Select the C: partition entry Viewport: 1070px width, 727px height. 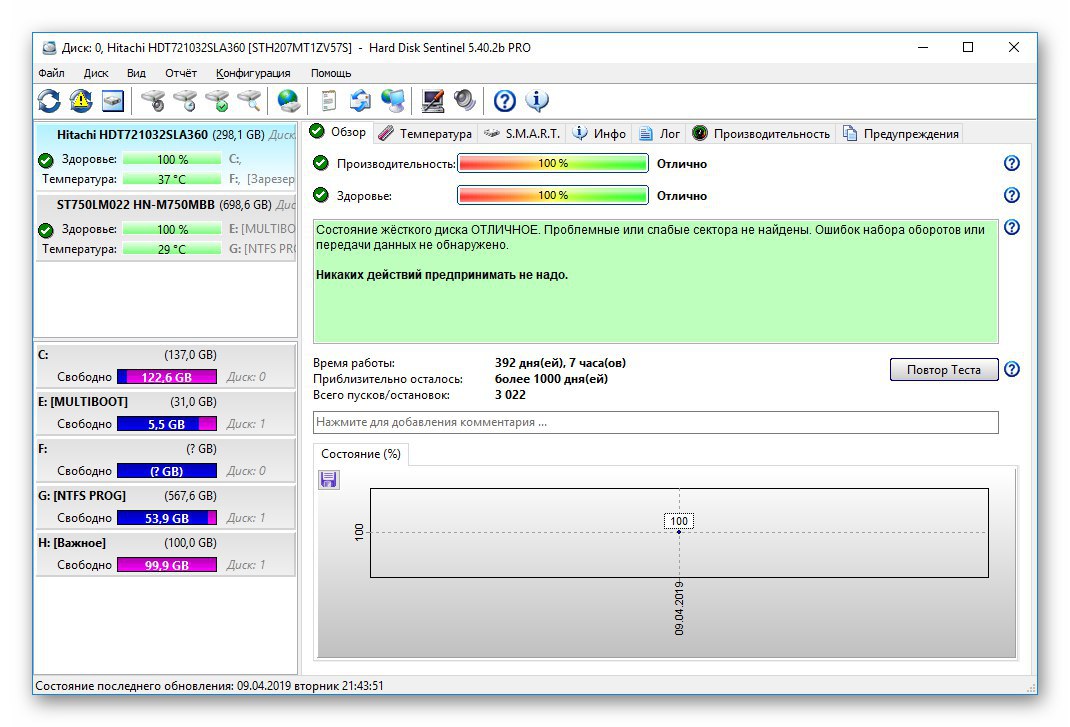165,366
